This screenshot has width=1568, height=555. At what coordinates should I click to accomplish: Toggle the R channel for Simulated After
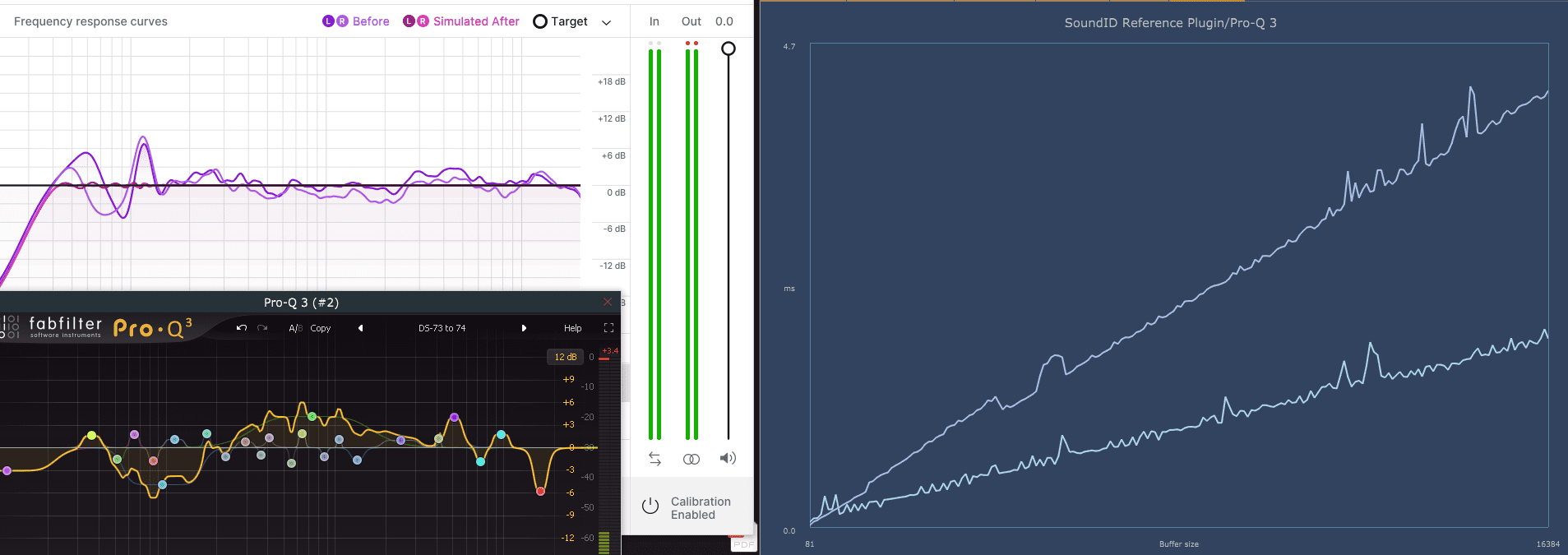pyautogui.click(x=423, y=21)
